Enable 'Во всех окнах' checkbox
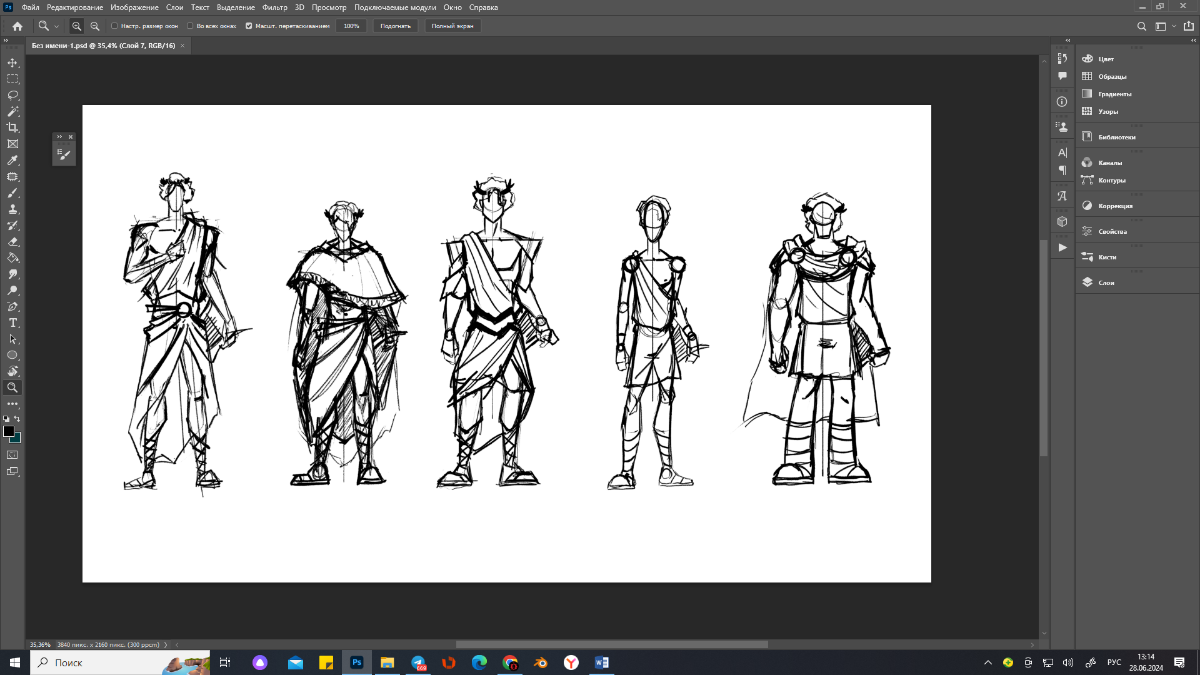 pos(191,26)
